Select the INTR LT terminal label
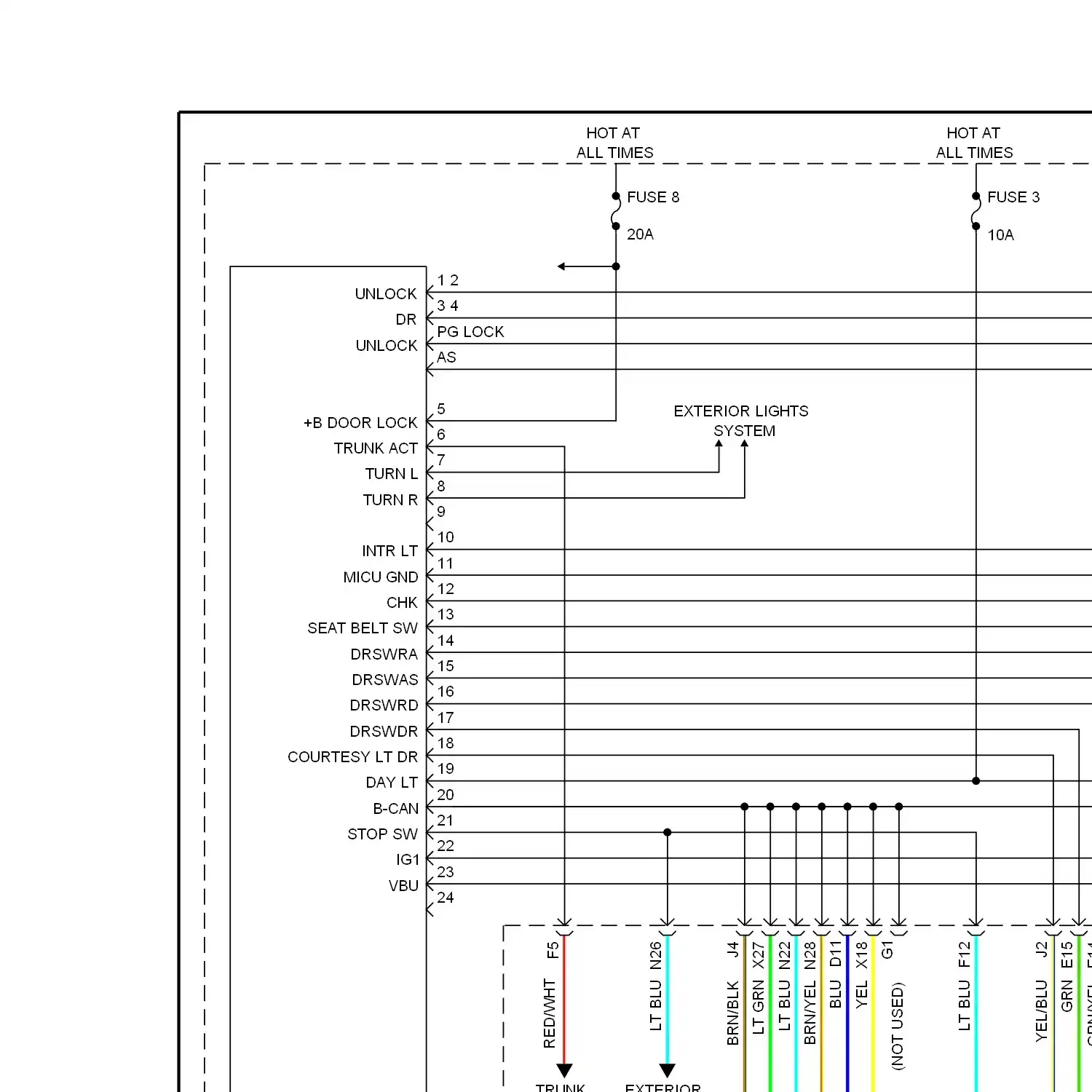The height and width of the screenshot is (1092, 1092). [389, 551]
